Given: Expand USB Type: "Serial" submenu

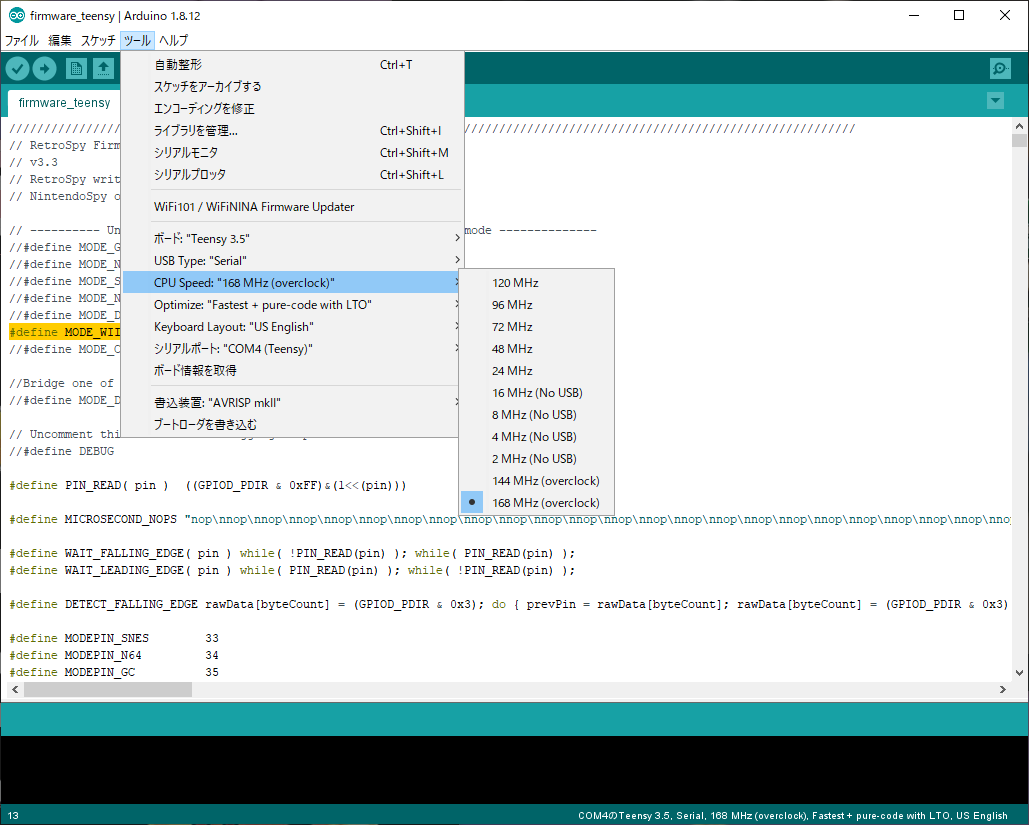Looking at the screenshot, I should tap(293, 261).
